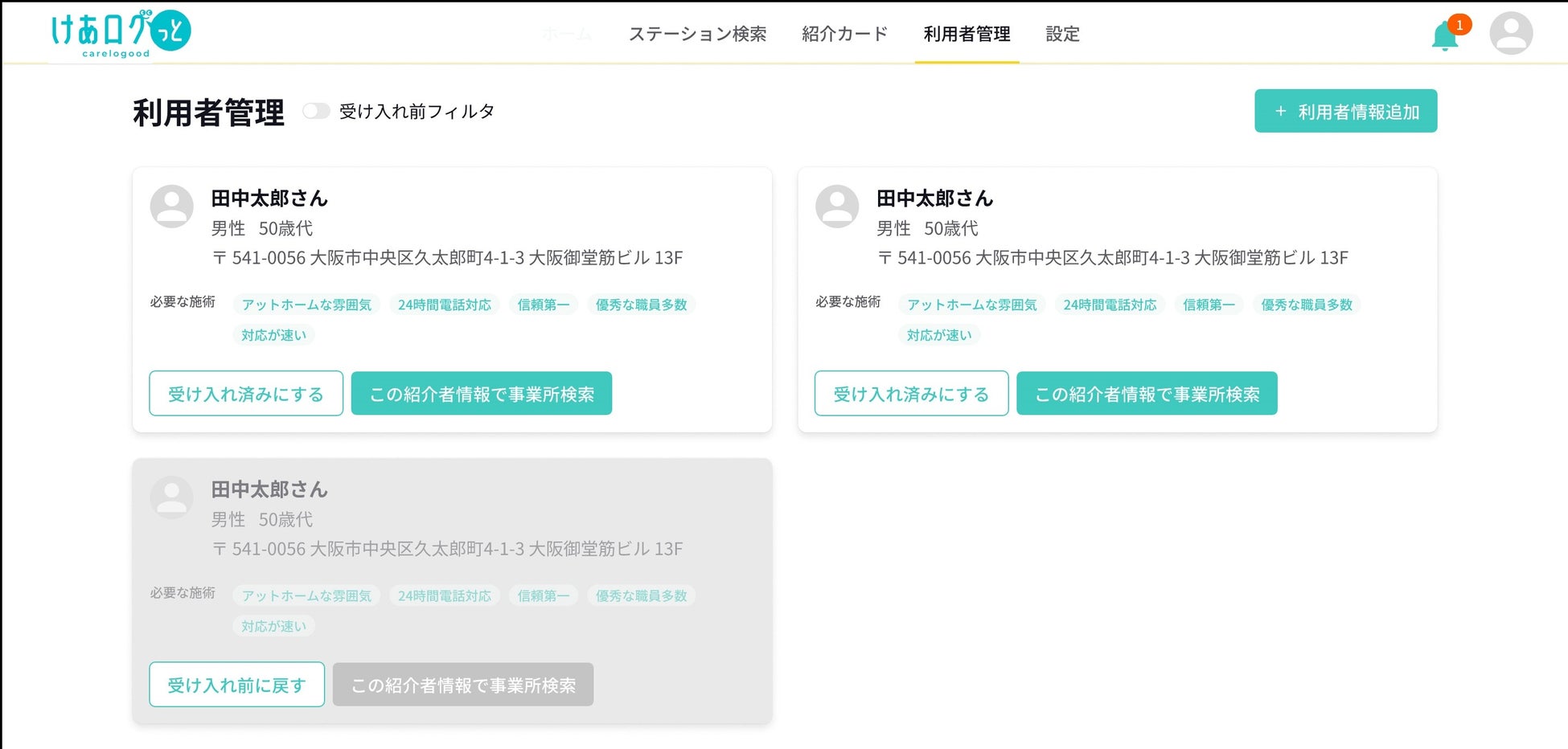Click the アットホームな雰囲気 tag in first card
The width and height of the screenshot is (1568, 749).
tap(306, 305)
